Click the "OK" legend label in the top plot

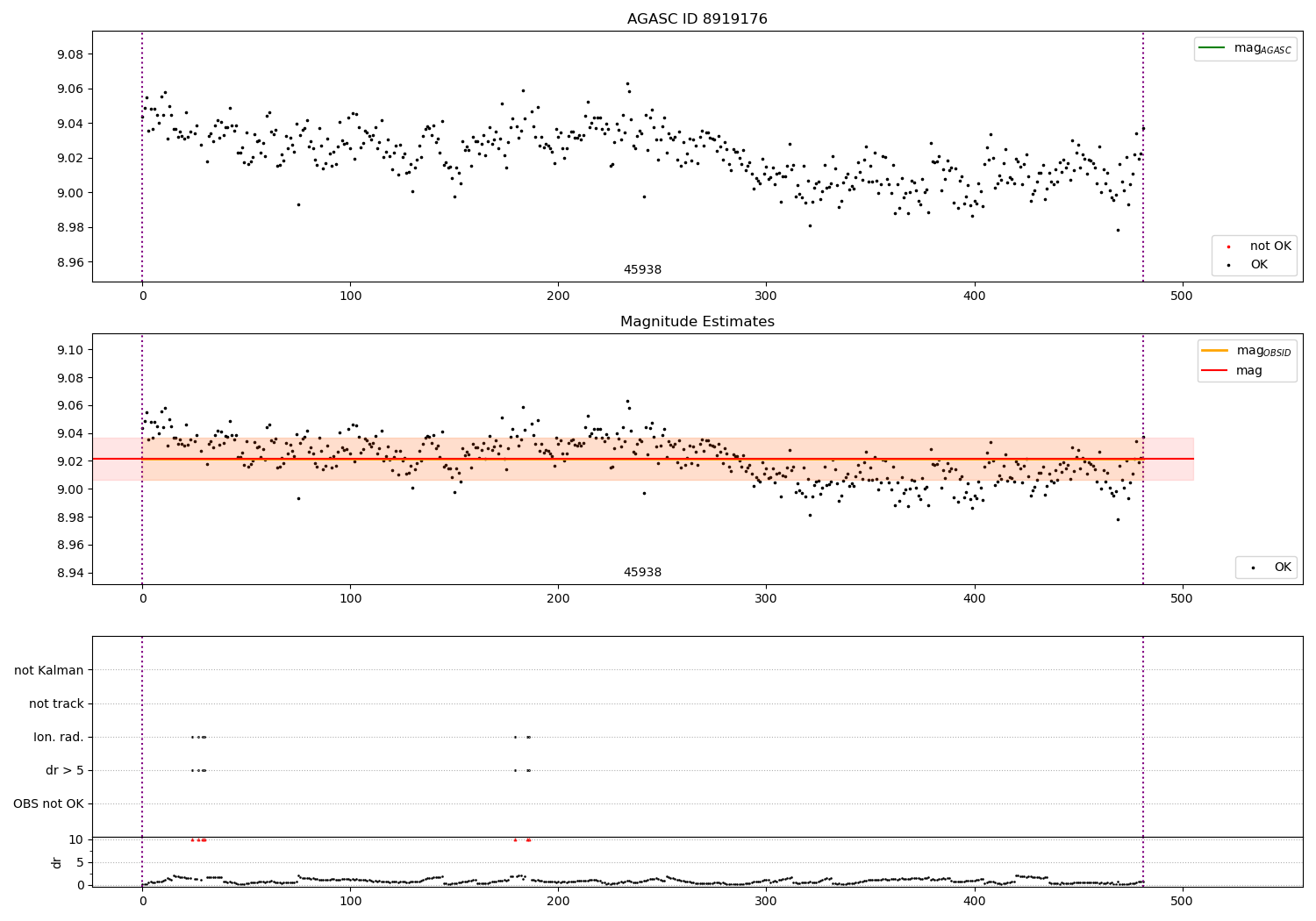click(1259, 265)
